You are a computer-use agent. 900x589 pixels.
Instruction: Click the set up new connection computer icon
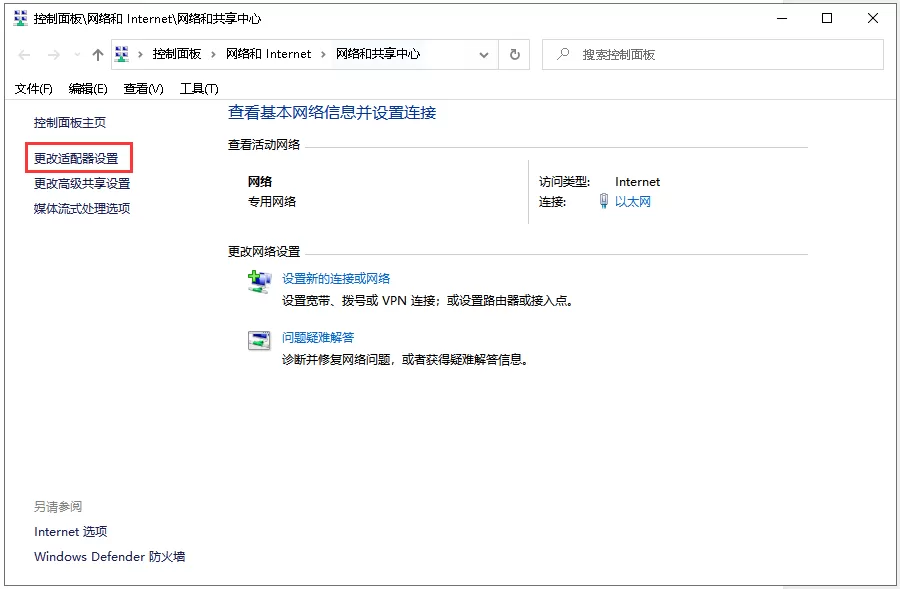[259, 279]
